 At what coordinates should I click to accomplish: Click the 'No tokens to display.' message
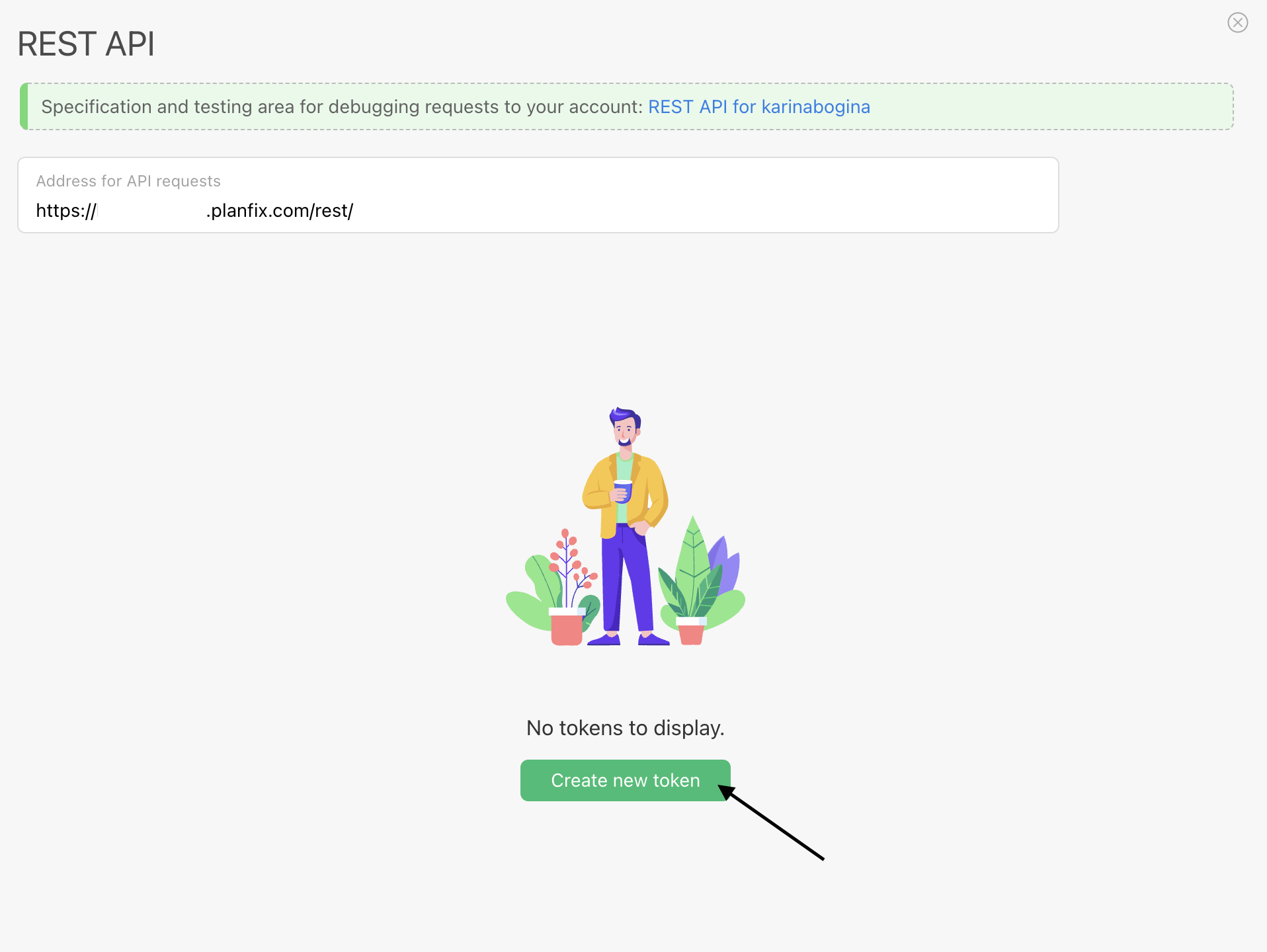pyautogui.click(x=625, y=728)
